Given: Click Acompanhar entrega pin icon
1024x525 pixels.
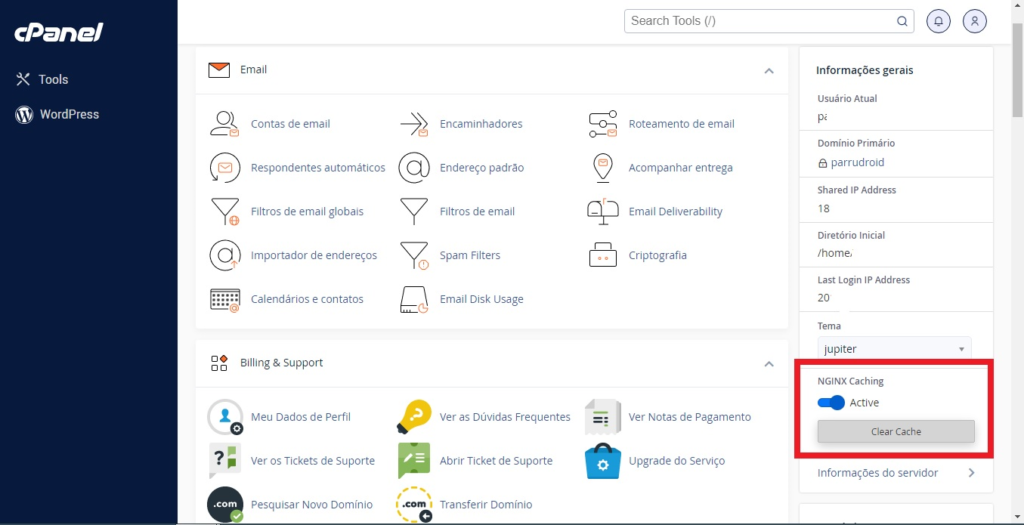Looking at the screenshot, I should (603, 168).
